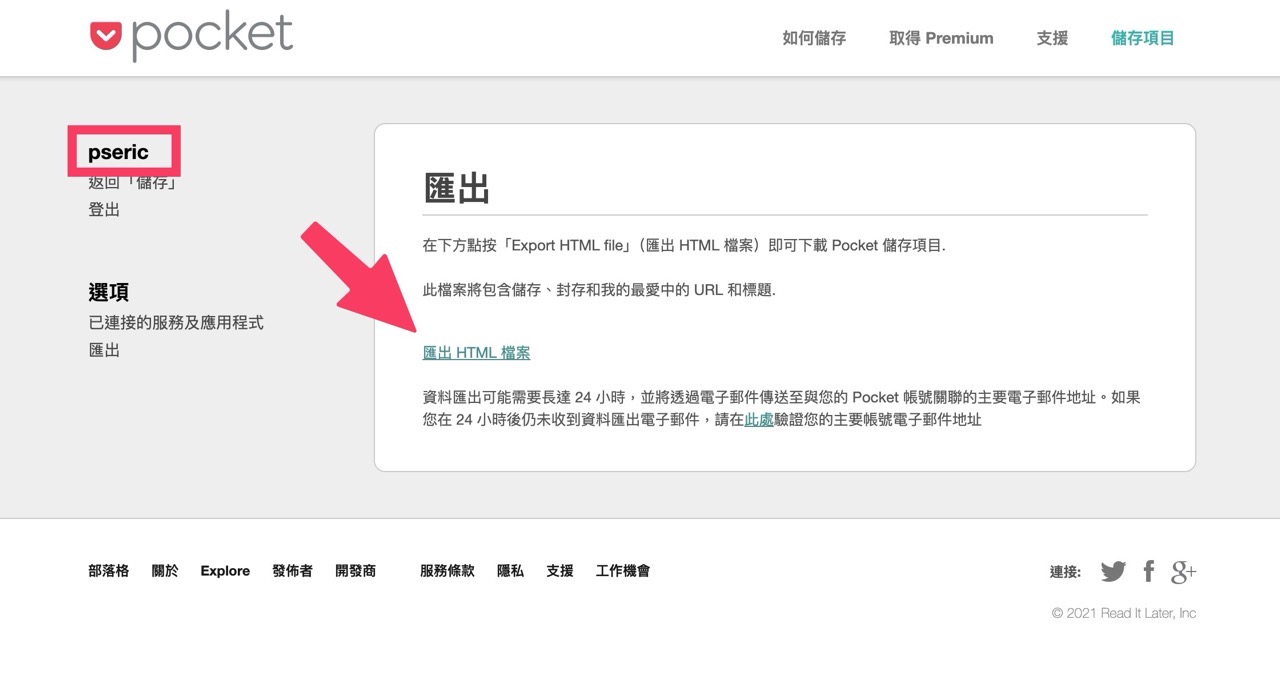Open 隱私 footer link
This screenshot has height=686, width=1280.
pyautogui.click(x=510, y=571)
